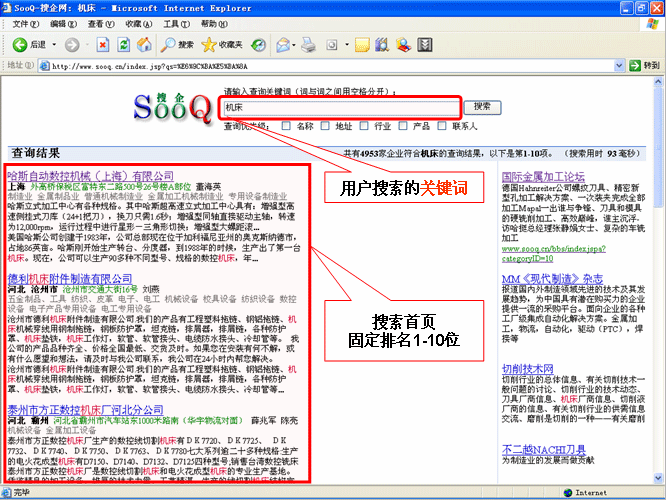Enable the 产品 checkbox
The width and height of the screenshot is (666, 500).
point(403,126)
